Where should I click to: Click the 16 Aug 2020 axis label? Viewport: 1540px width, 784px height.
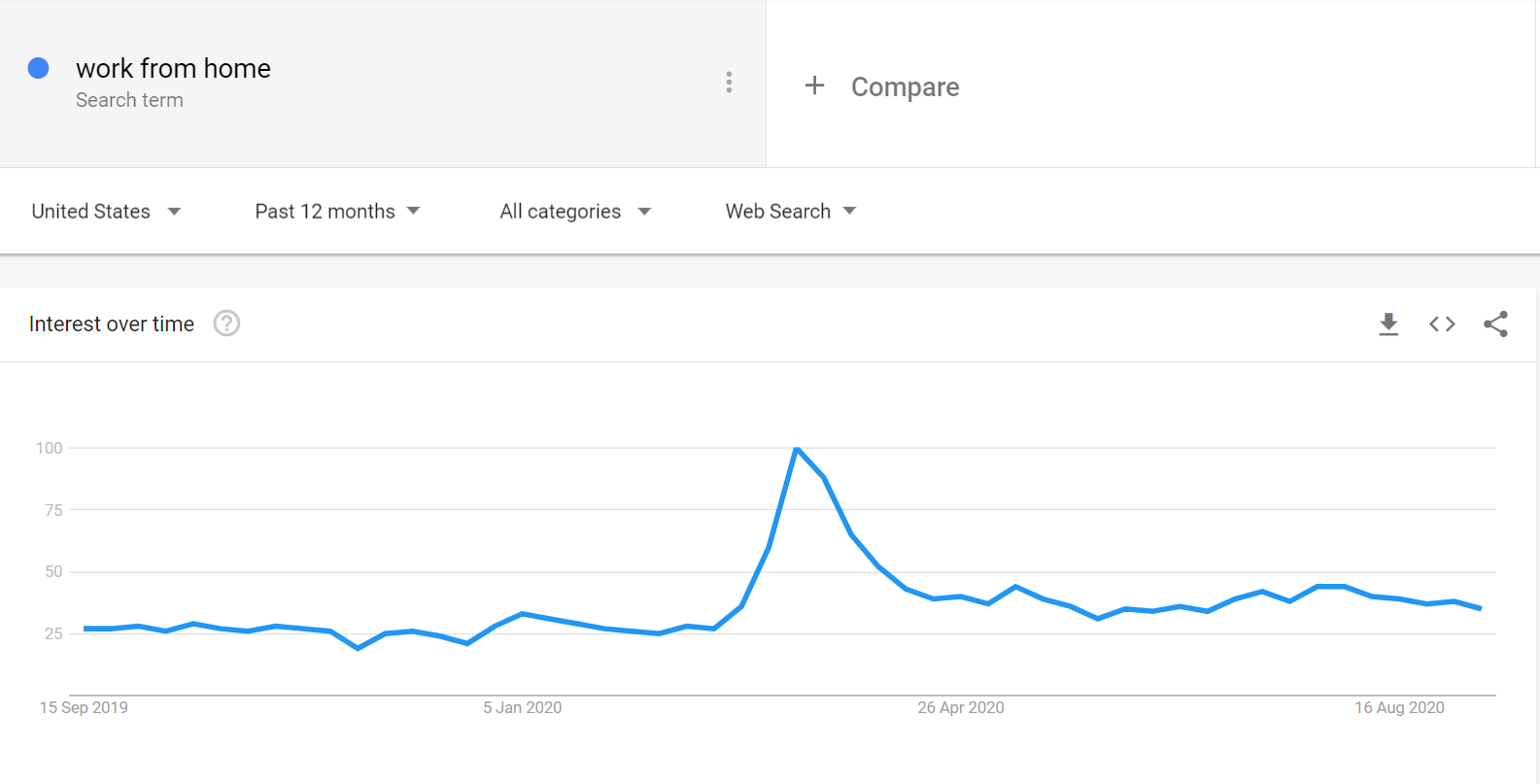[1399, 707]
